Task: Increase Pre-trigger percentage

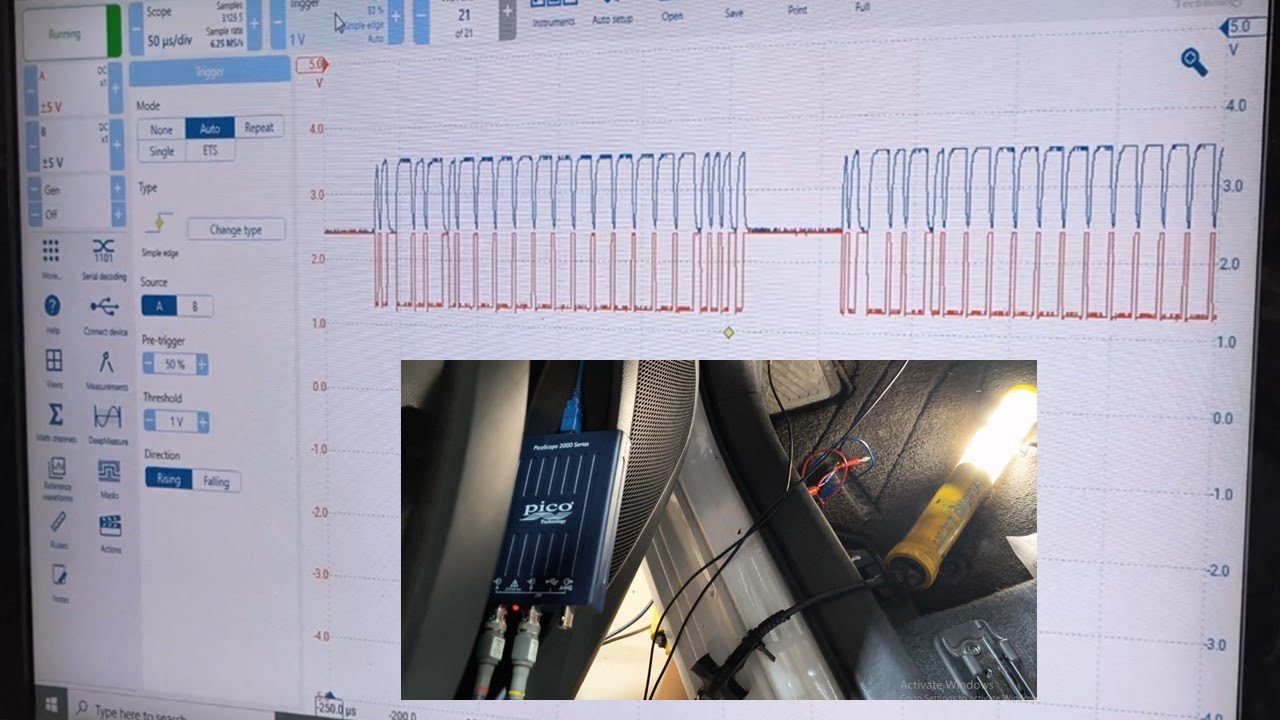Action: tap(202, 365)
